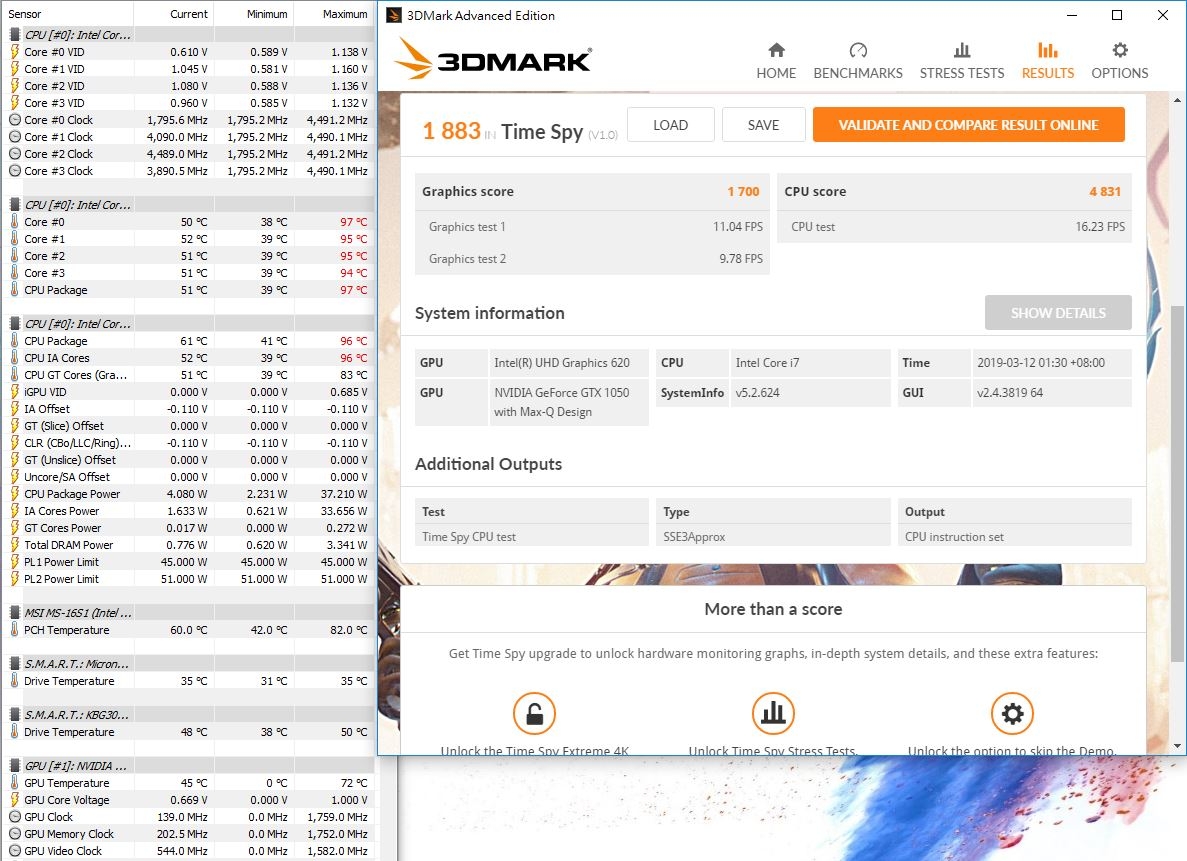Click the Unlock the Time Spy Extreme 4K text
Screen dimensions: 1187x861
(534, 750)
